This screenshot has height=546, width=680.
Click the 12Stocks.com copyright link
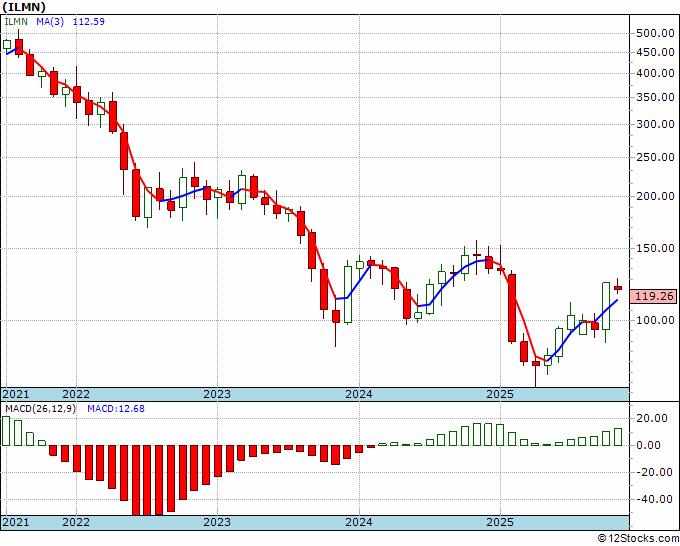tap(638, 539)
